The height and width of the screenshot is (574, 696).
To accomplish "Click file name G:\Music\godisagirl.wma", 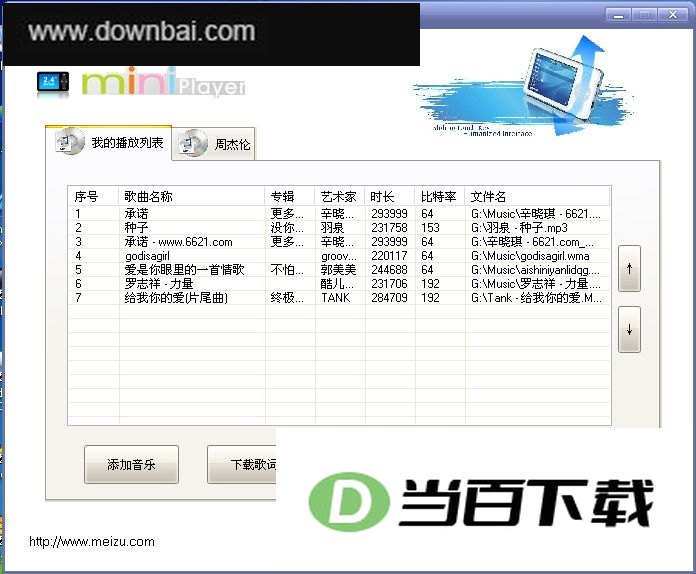I will [x=530, y=256].
